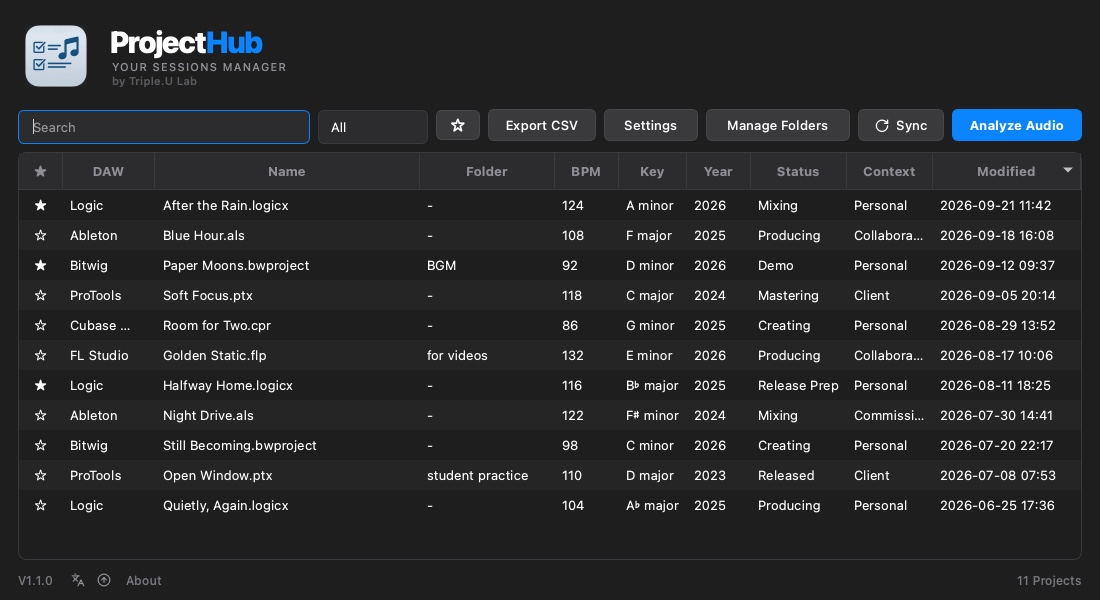Click the Release Prep status cell

(798, 385)
